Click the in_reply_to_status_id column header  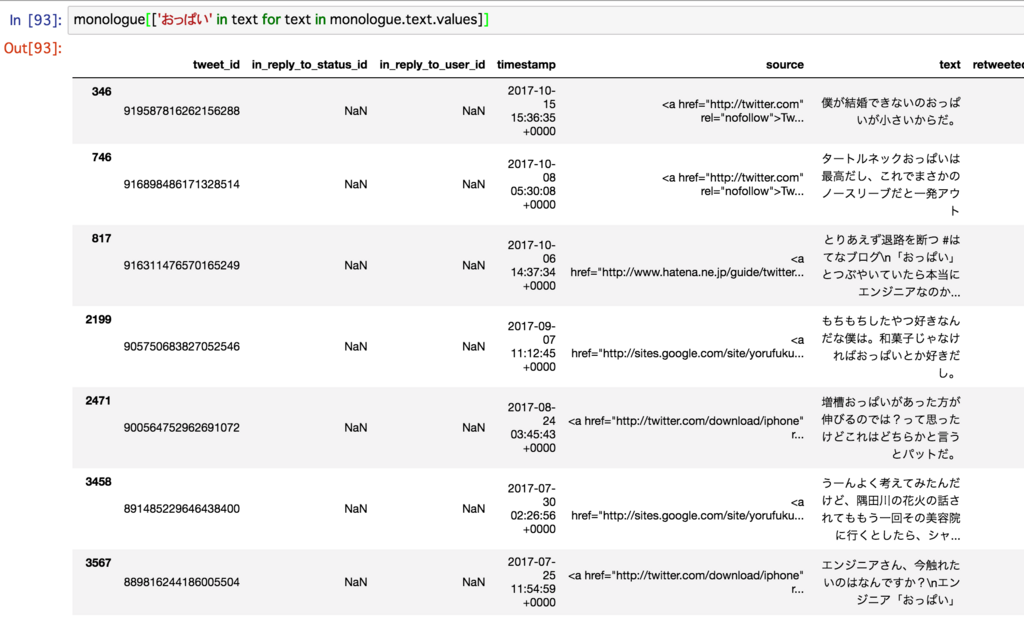tap(310, 65)
